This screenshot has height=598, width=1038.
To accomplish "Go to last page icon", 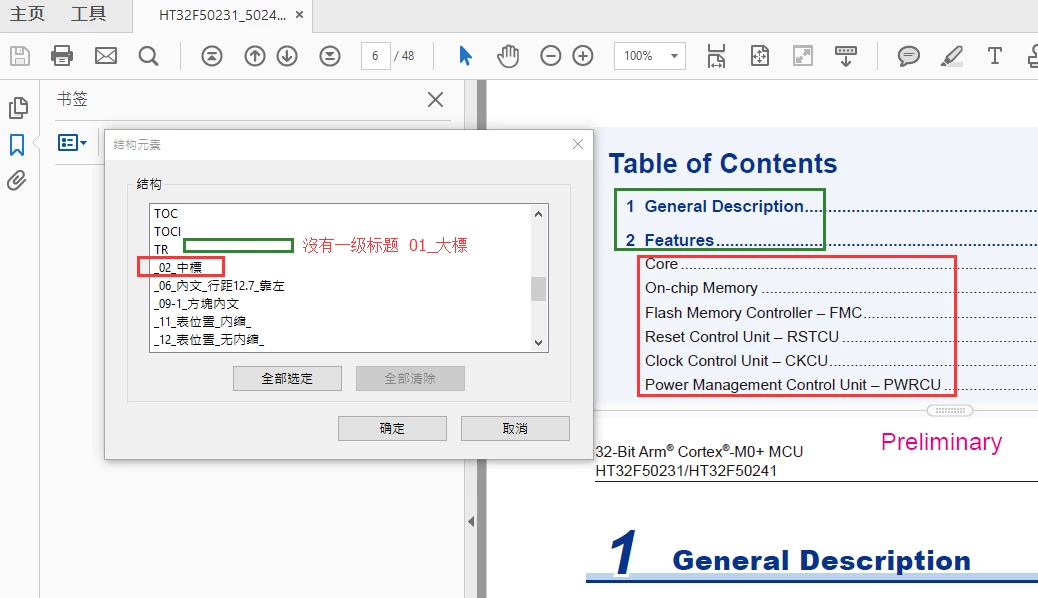I will click(x=330, y=56).
